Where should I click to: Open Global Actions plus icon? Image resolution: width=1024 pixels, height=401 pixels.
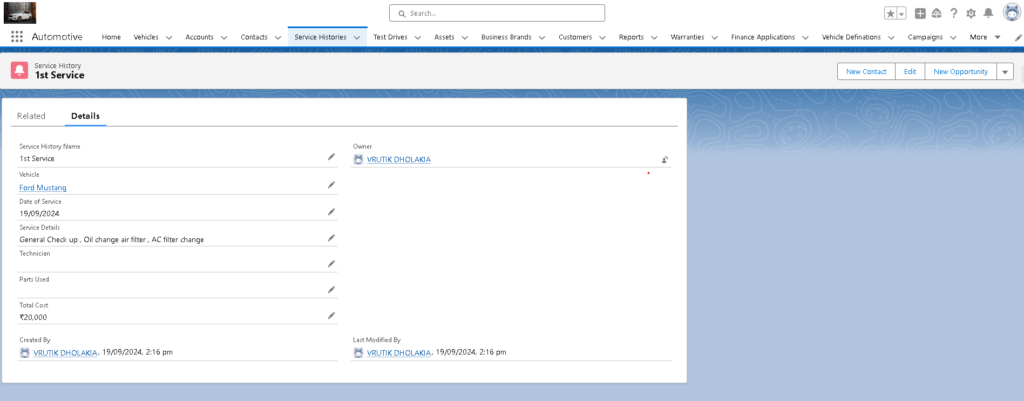[x=920, y=13]
